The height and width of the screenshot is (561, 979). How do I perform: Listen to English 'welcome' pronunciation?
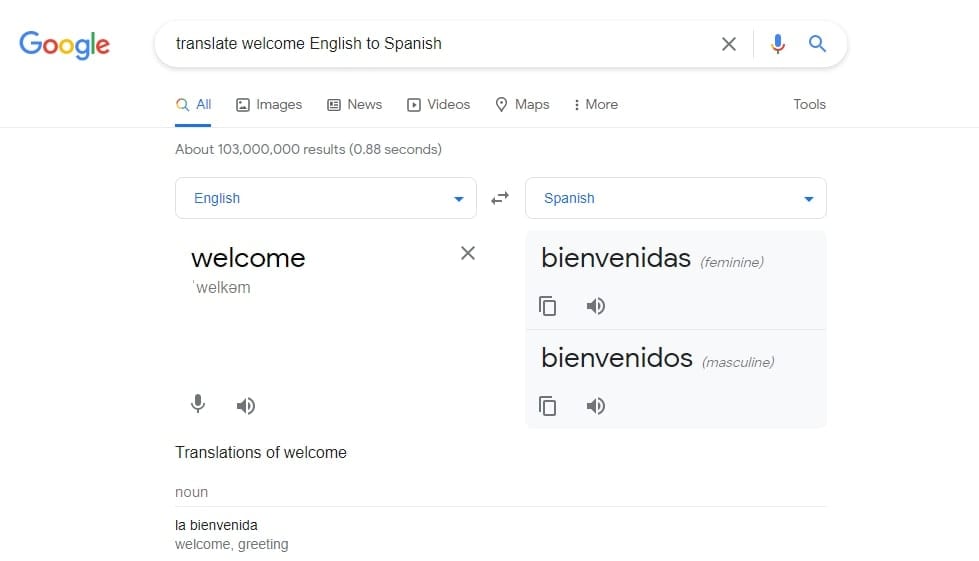tap(246, 405)
